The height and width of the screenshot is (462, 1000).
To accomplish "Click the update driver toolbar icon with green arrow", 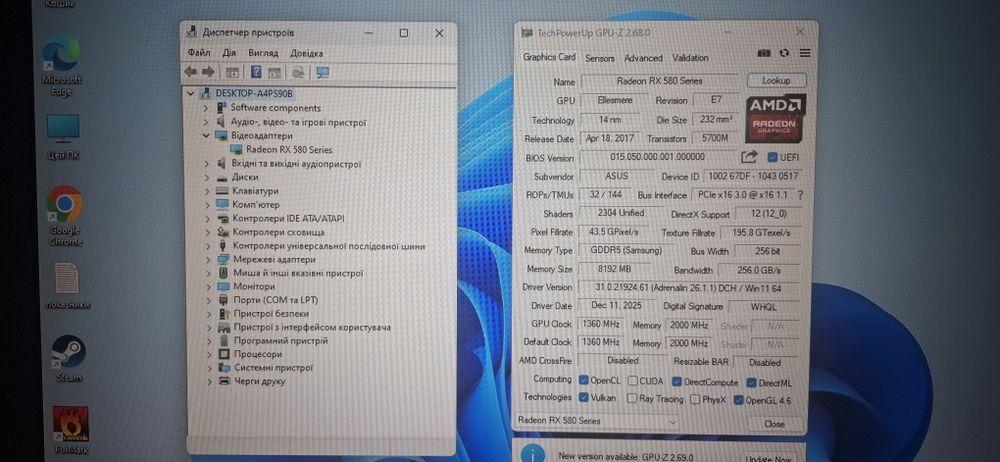I will coord(298,72).
